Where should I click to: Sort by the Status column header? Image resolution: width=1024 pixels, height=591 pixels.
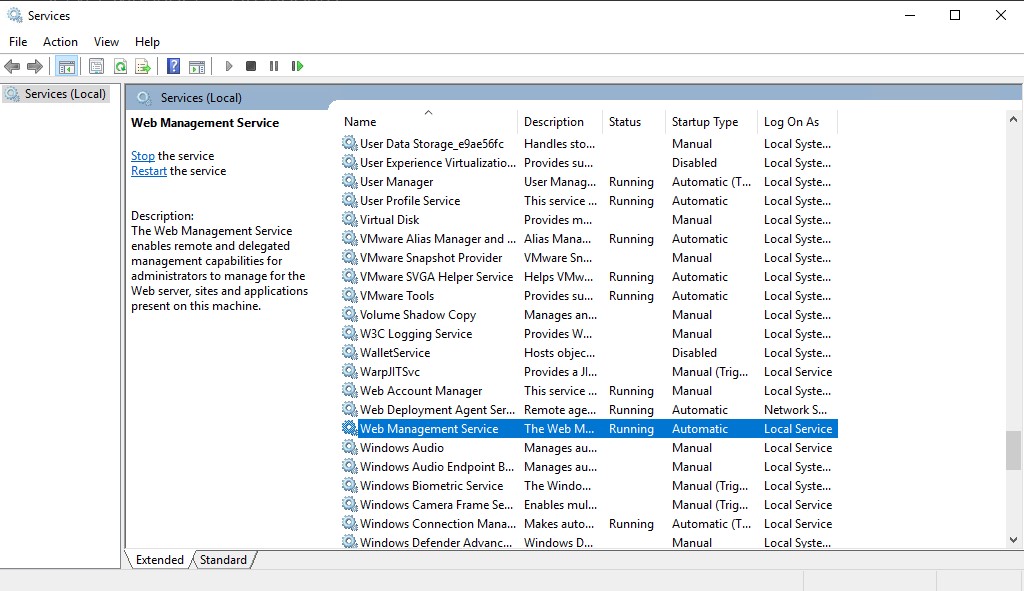pyautogui.click(x=634, y=122)
